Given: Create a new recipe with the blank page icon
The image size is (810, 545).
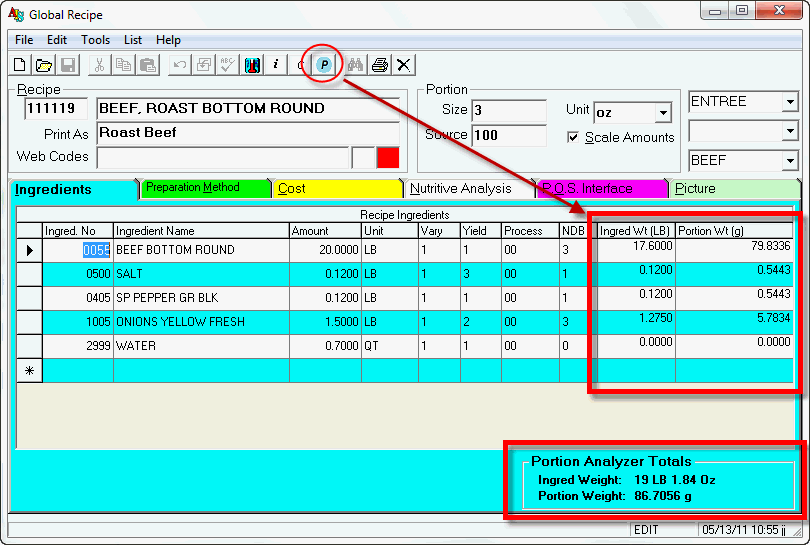Looking at the screenshot, I should [20, 65].
